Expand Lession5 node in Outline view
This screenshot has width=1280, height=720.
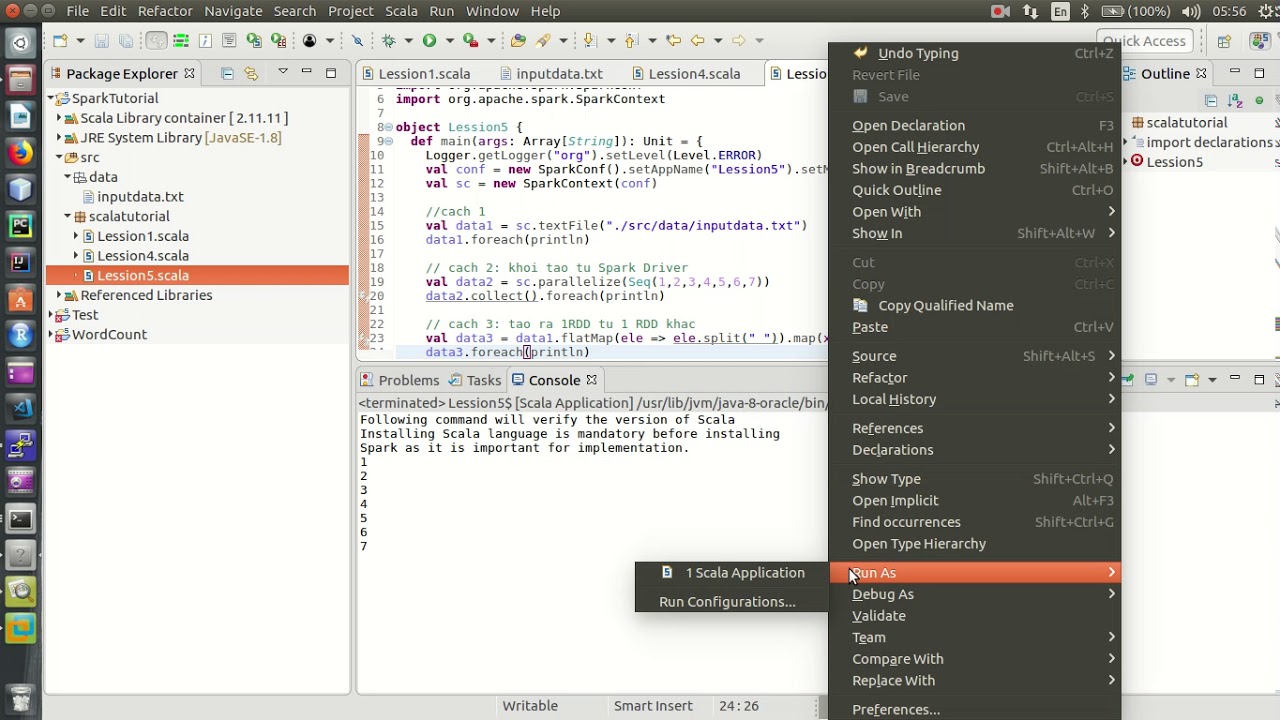tap(1127, 162)
